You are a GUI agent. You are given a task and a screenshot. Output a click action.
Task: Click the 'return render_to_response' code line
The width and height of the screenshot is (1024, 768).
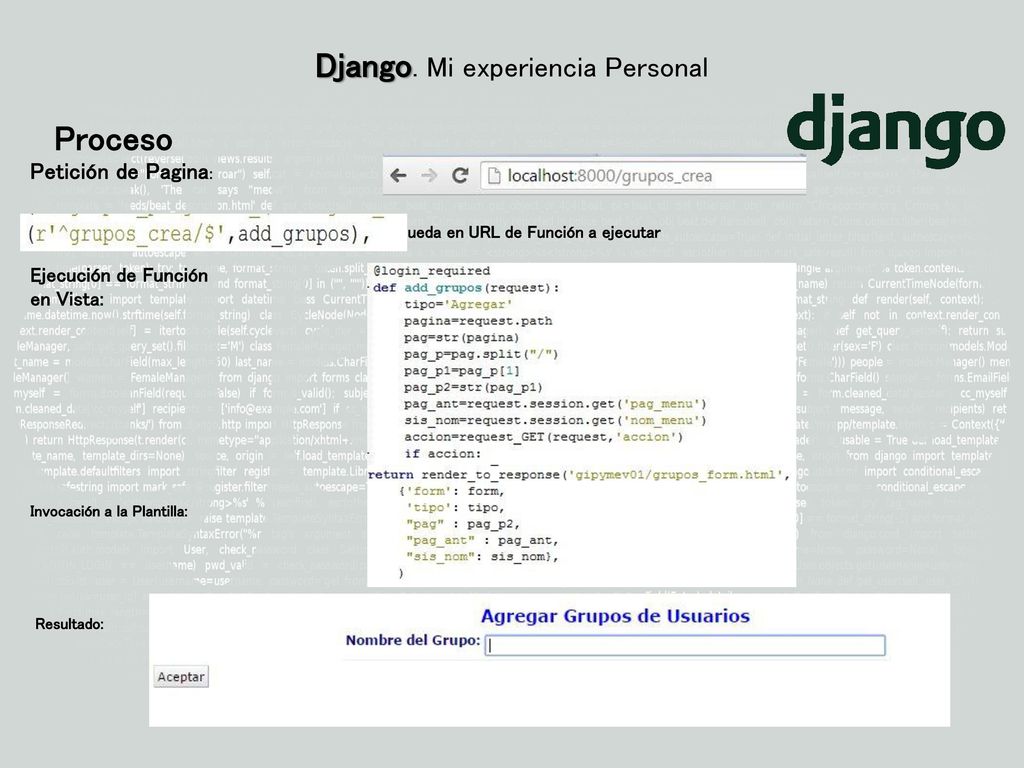click(579, 475)
